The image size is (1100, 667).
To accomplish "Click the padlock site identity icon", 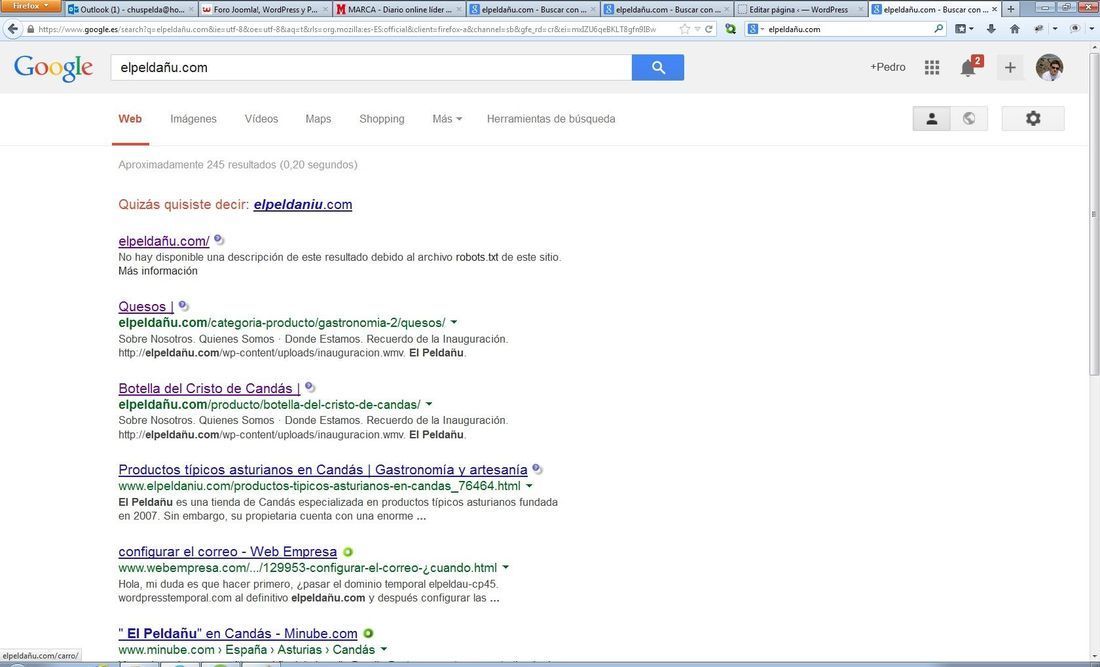I will (30, 29).
